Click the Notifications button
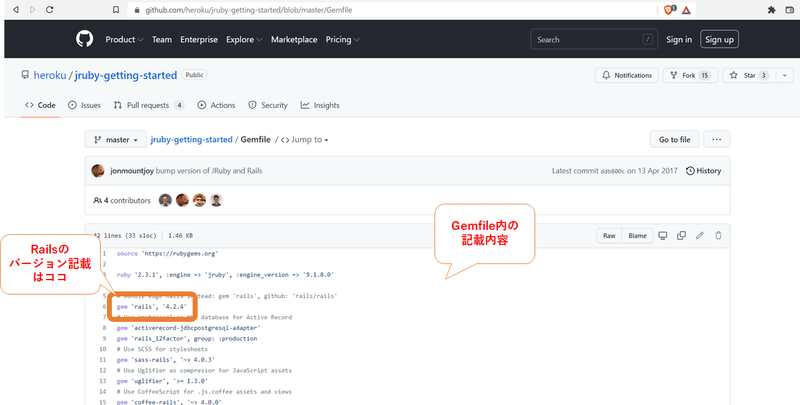Screen dimensions: 800x405 click(x=627, y=75)
